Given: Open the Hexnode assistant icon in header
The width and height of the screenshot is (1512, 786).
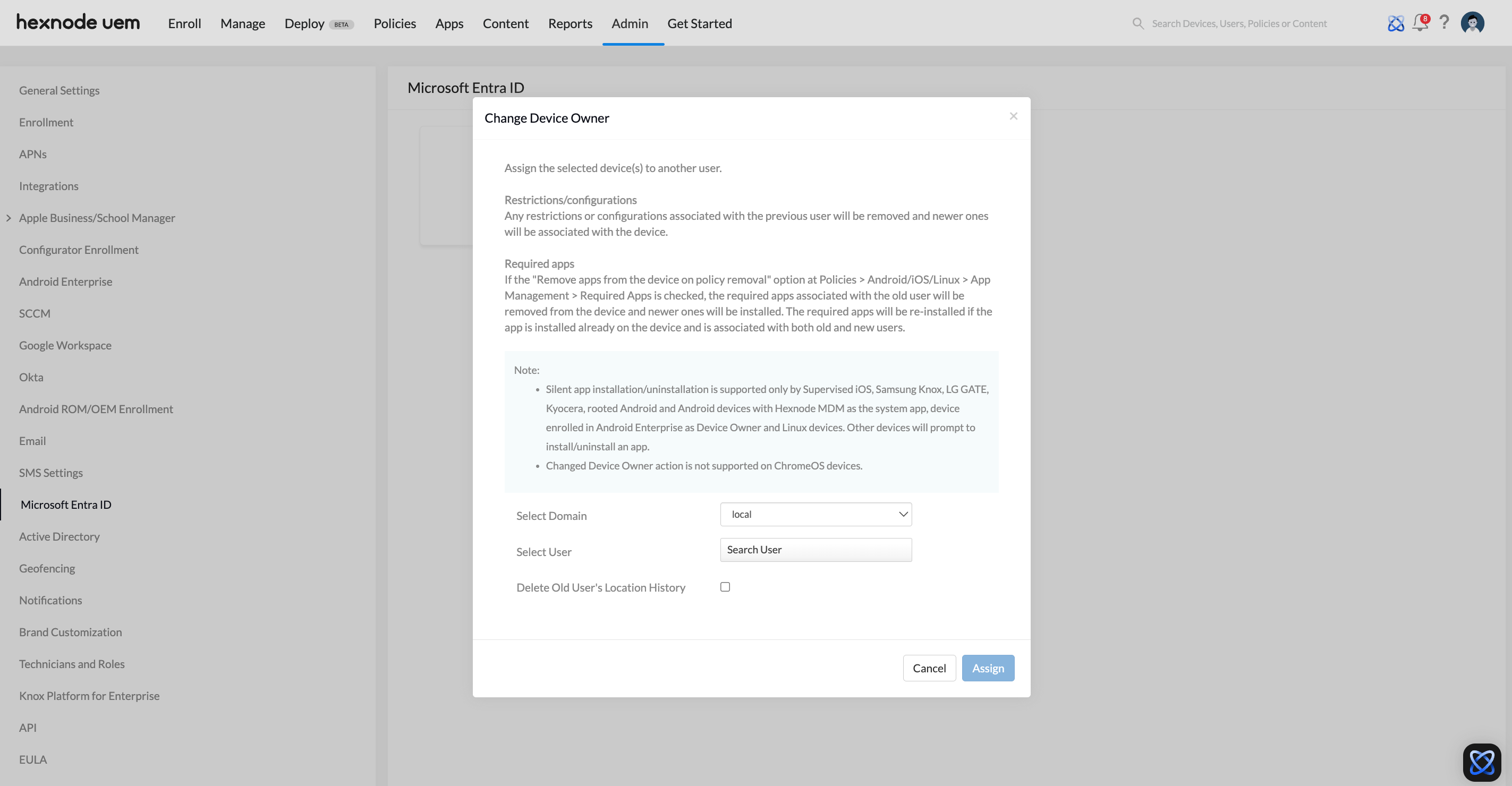Looking at the screenshot, I should tap(1396, 23).
